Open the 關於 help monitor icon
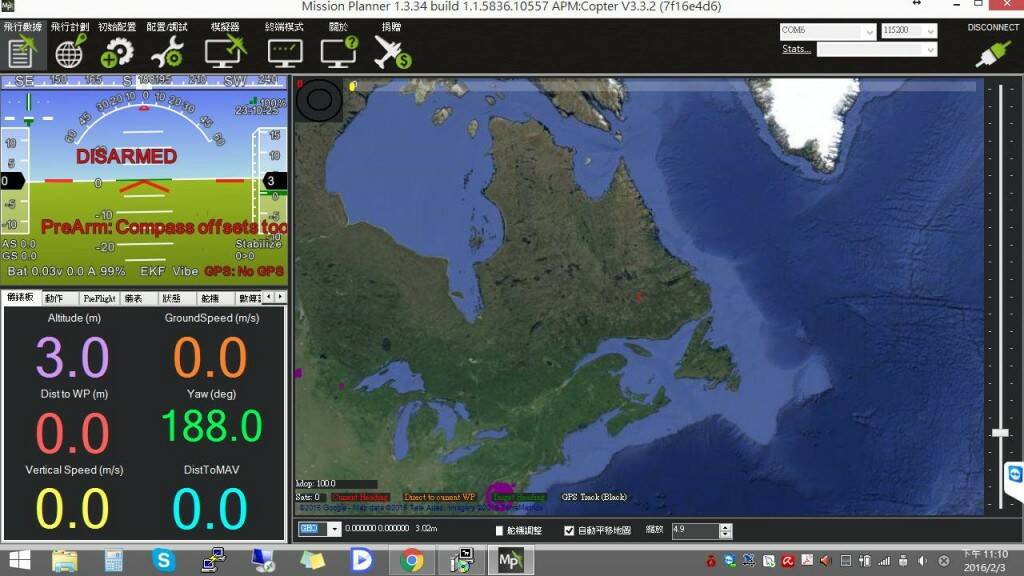Screen dimensions: 1024x576 pyautogui.click(x=339, y=52)
